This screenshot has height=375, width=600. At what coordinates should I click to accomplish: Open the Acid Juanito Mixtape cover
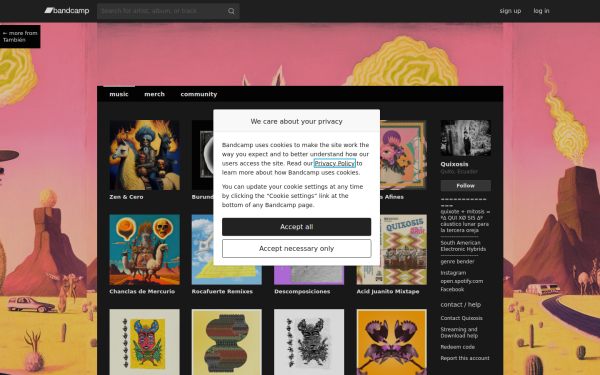point(391,249)
